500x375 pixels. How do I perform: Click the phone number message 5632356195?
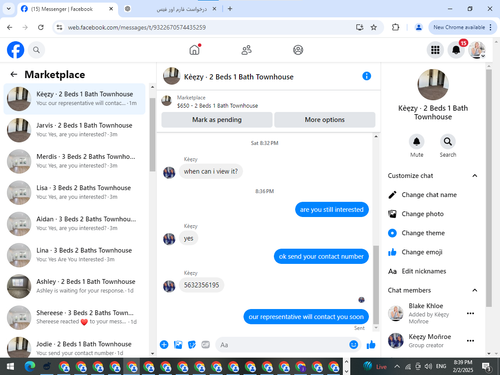[201, 285]
